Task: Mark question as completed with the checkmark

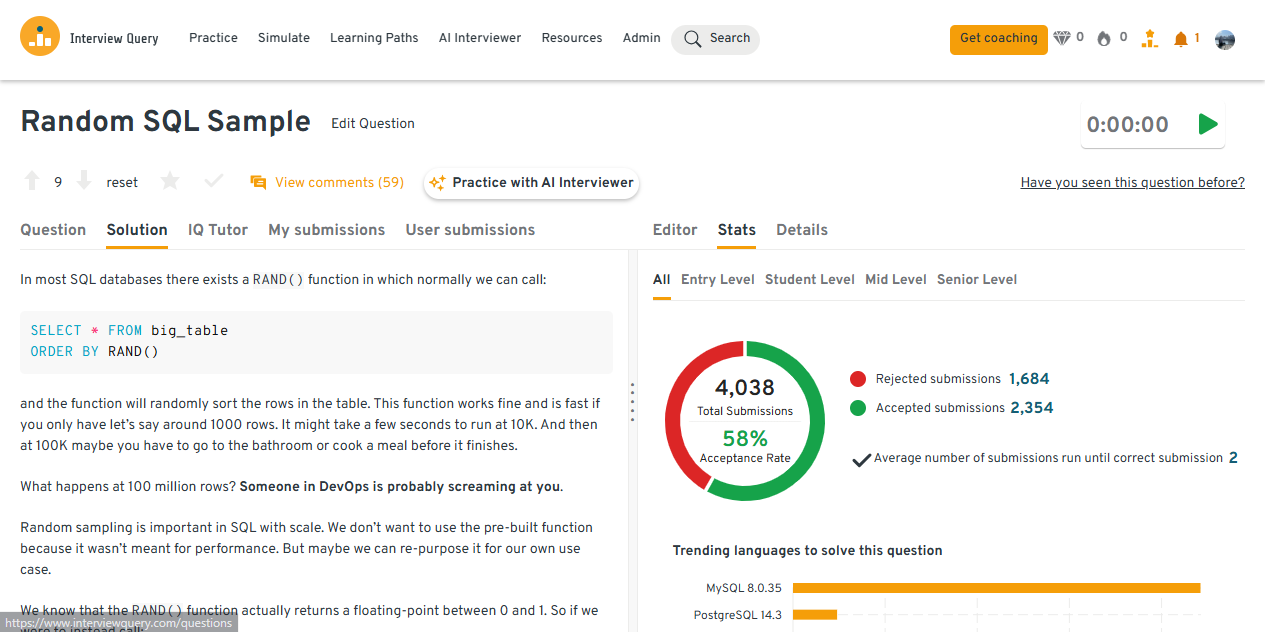Action: pos(213,181)
